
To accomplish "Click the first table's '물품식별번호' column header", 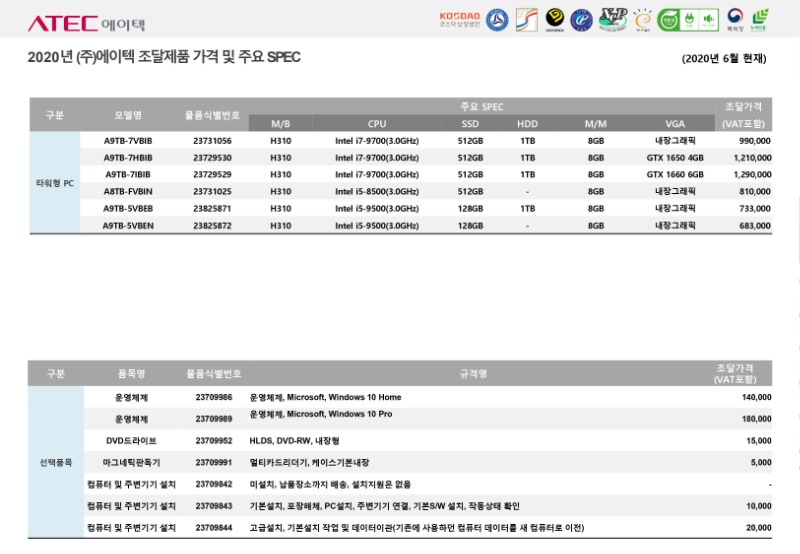I will (x=212, y=115).
